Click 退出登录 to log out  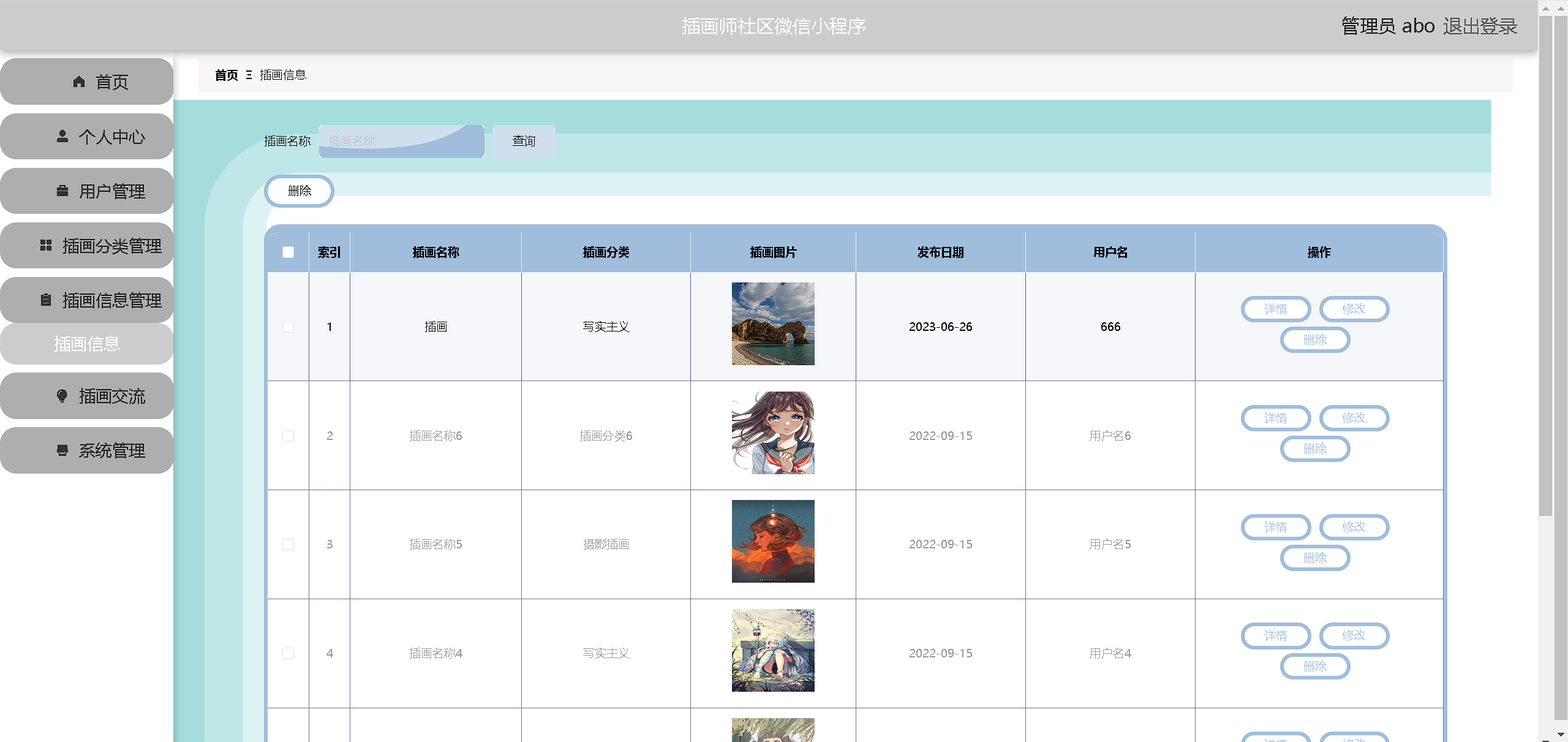click(x=1480, y=26)
